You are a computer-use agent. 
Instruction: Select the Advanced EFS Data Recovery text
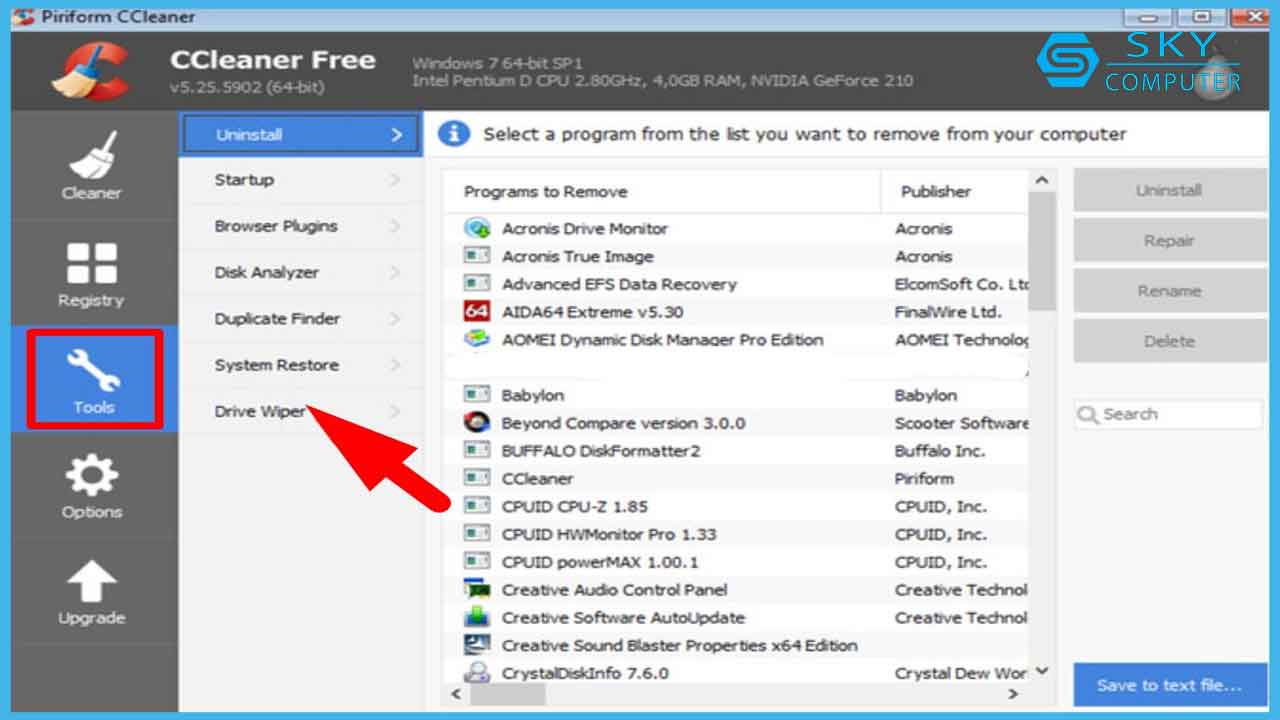pos(619,284)
